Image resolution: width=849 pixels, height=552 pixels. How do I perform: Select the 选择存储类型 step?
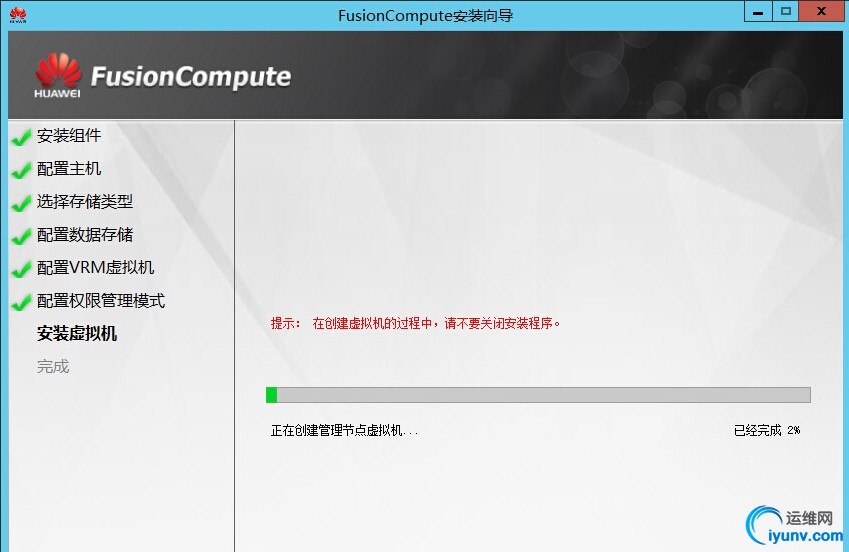click(85, 202)
